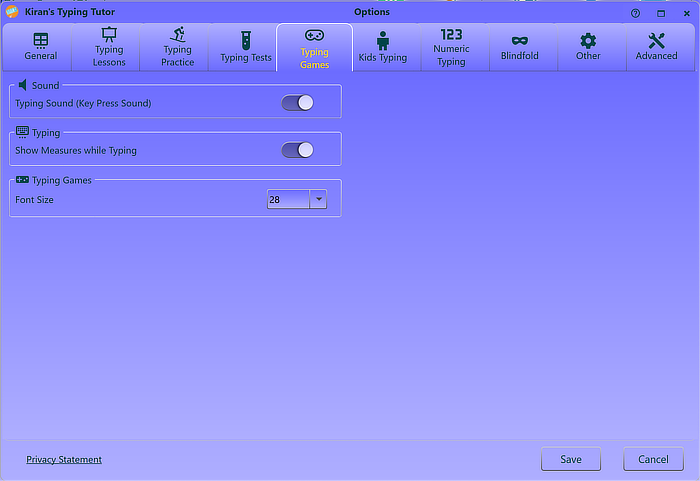
Task: Switch to the Other tab
Action: (x=592, y=47)
